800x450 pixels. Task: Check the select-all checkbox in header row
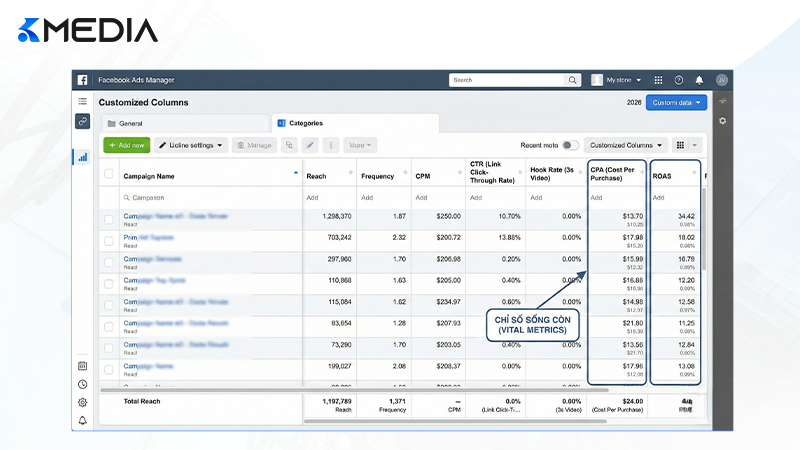[109, 173]
